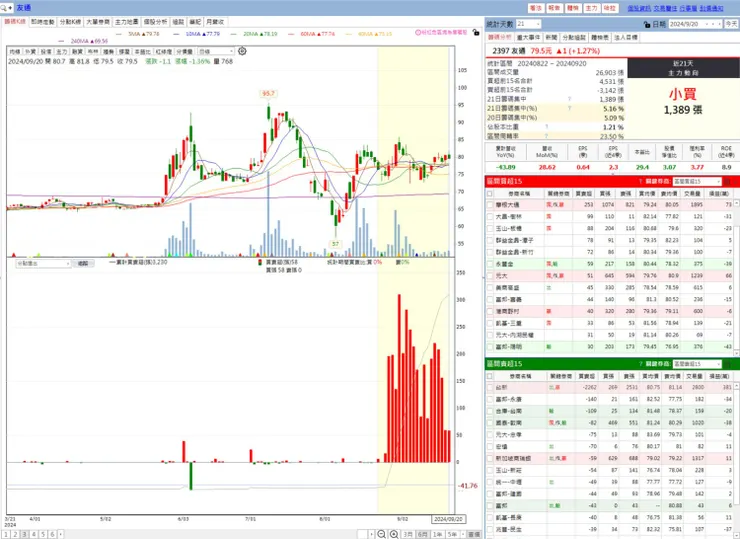Click the 主力 red button in top bar
The image size is (740, 539).
[x=591, y=8]
